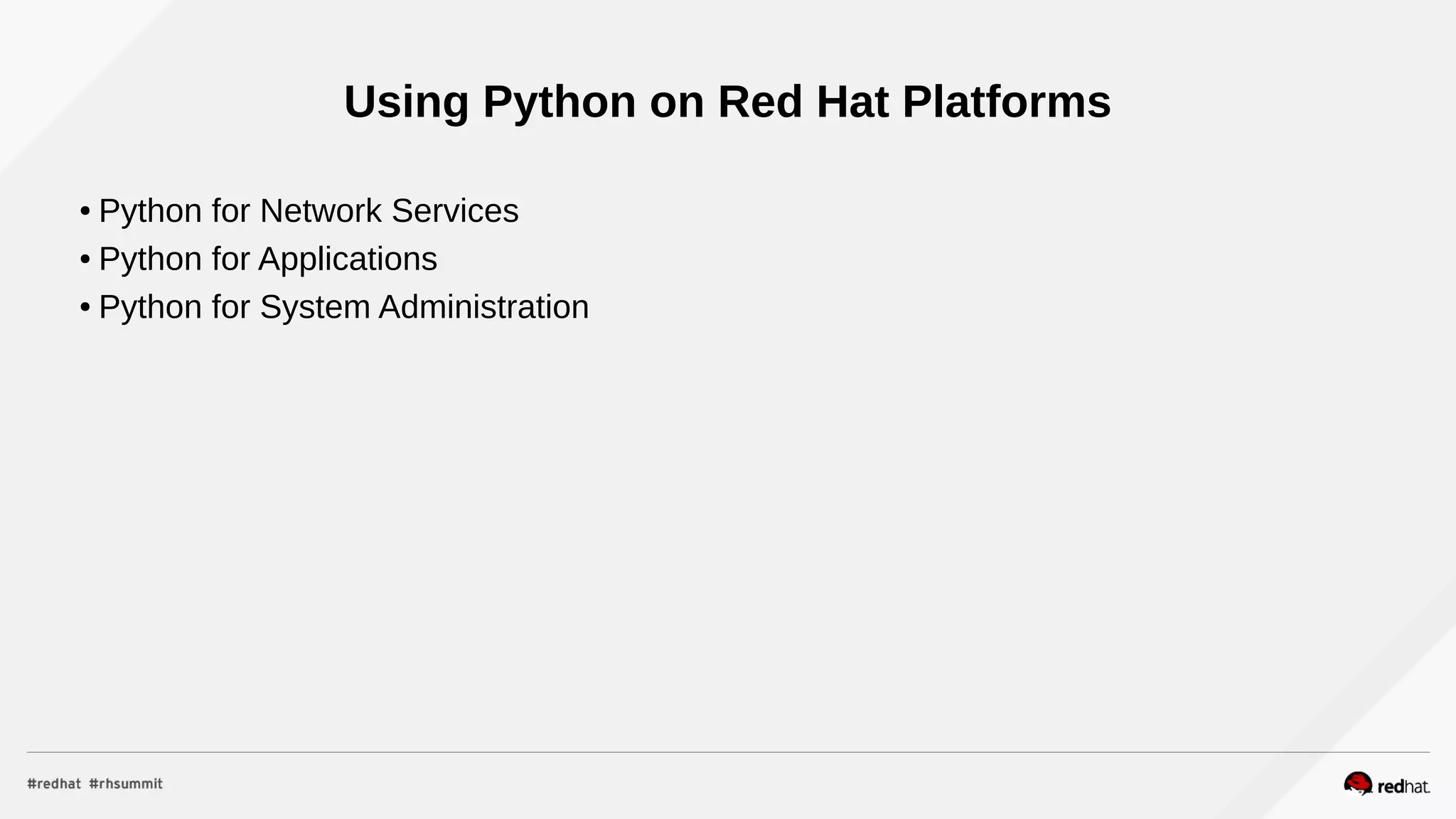Screen dimensions: 1456x819
Task: Click the Python for Applications bullet text
Action: pos(267,259)
